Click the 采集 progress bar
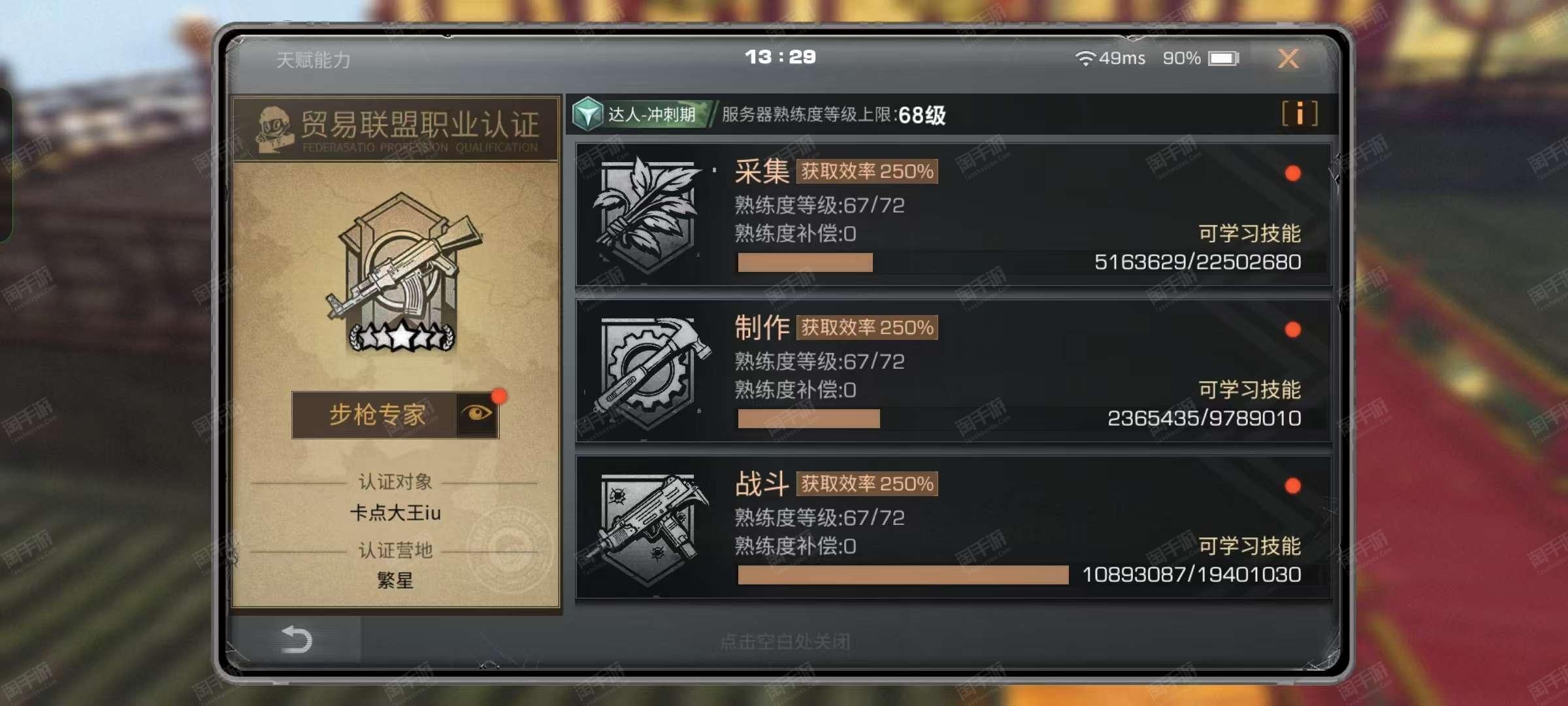This screenshot has width=1568, height=706. pyautogui.click(x=805, y=262)
